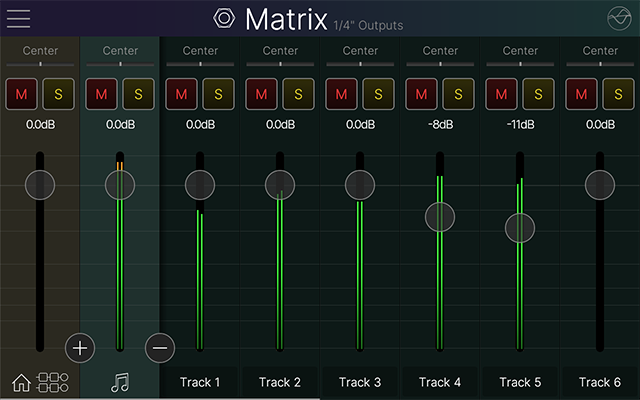Click the Track 6 fader knob
This screenshot has width=640, height=400.
coord(600,185)
